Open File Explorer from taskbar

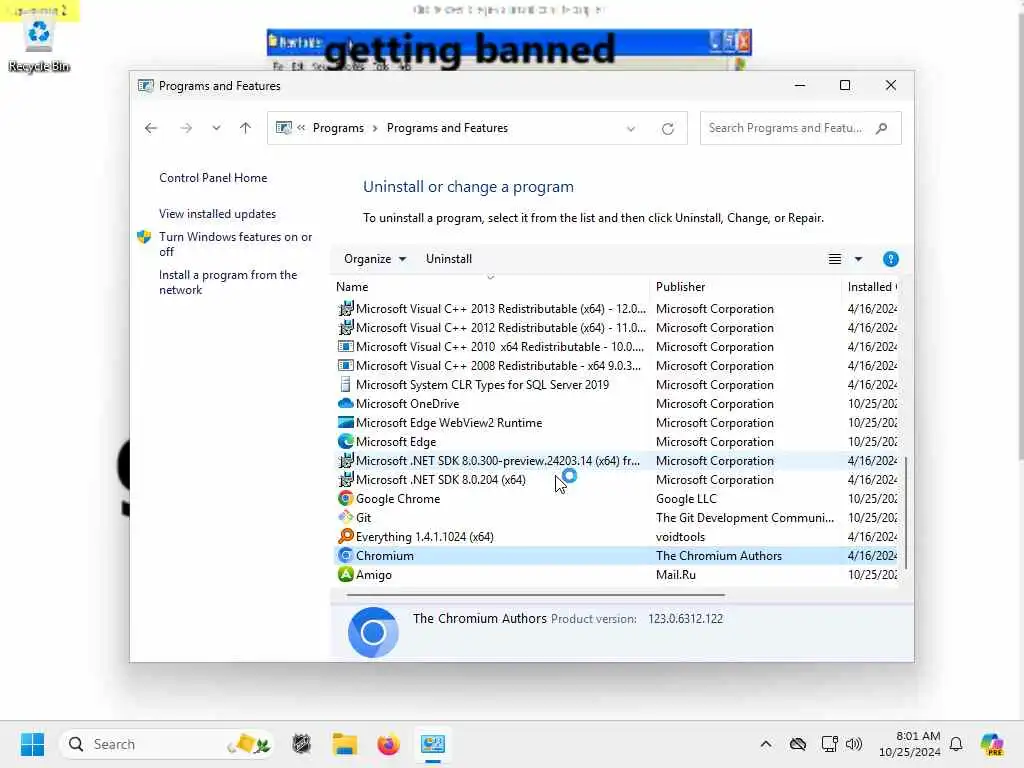click(344, 744)
